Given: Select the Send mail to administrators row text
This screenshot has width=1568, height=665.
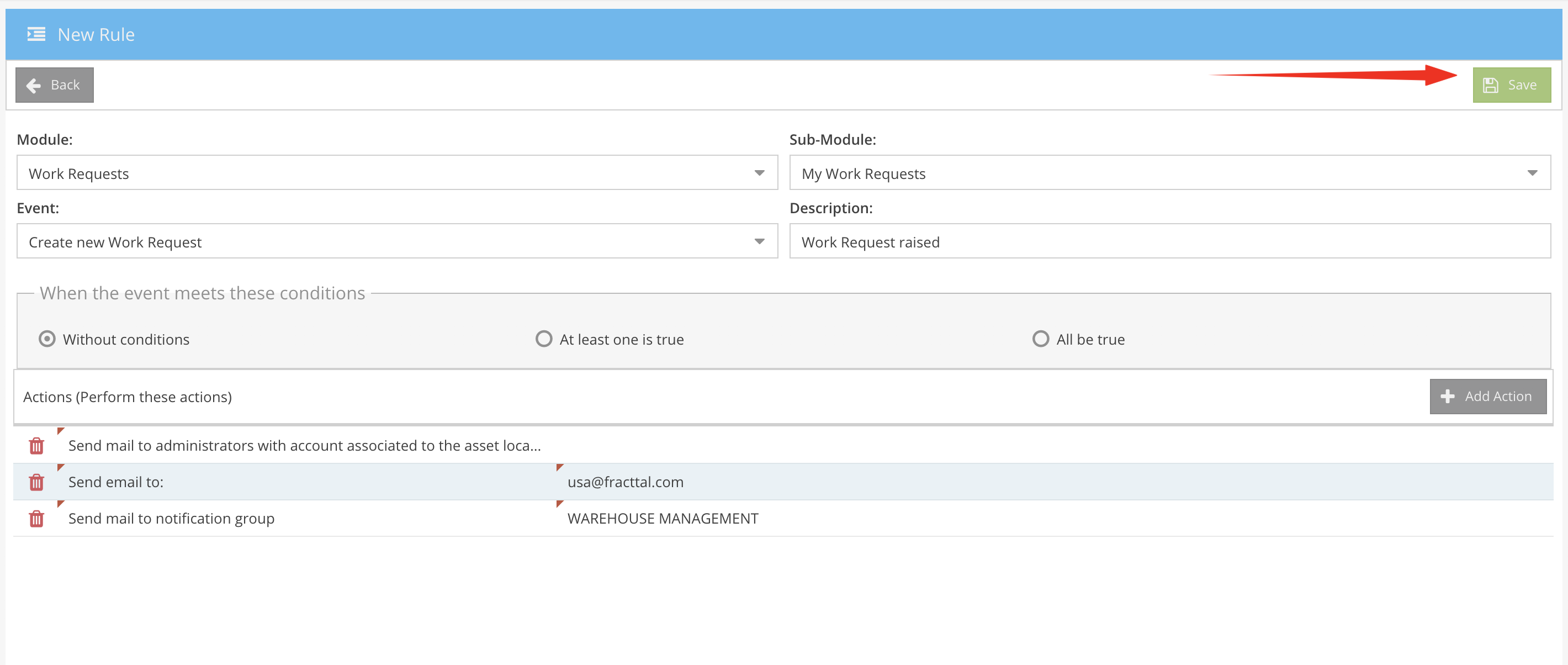Looking at the screenshot, I should coord(304,446).
